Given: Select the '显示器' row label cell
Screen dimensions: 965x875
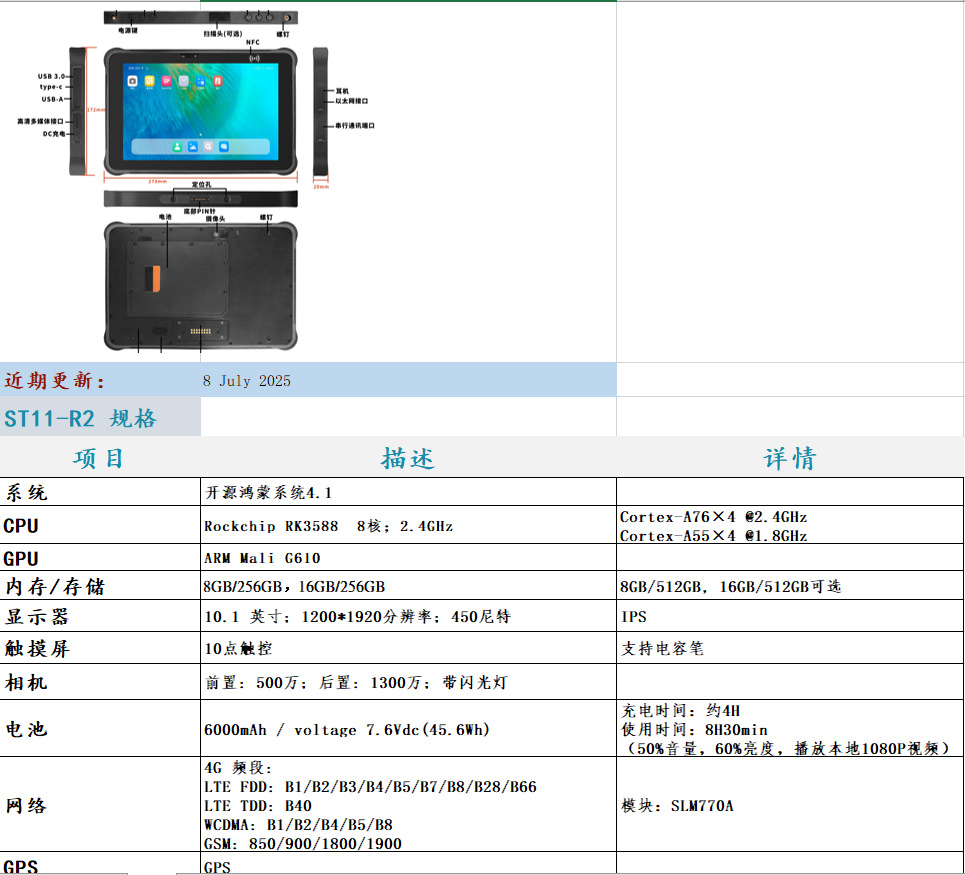Looking at the screenshot, I should 100,616.
